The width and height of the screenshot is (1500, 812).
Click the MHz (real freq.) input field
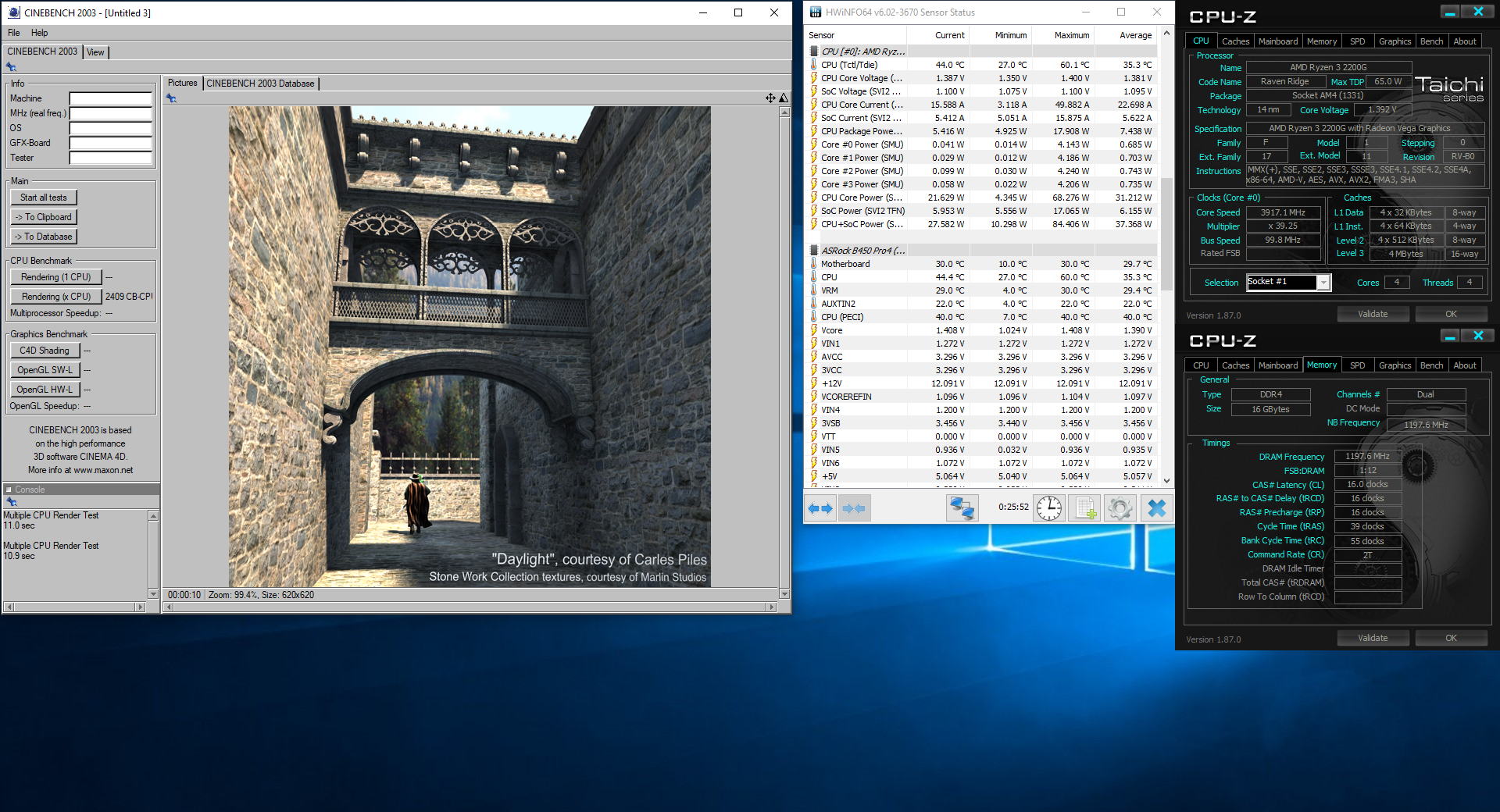111,113
